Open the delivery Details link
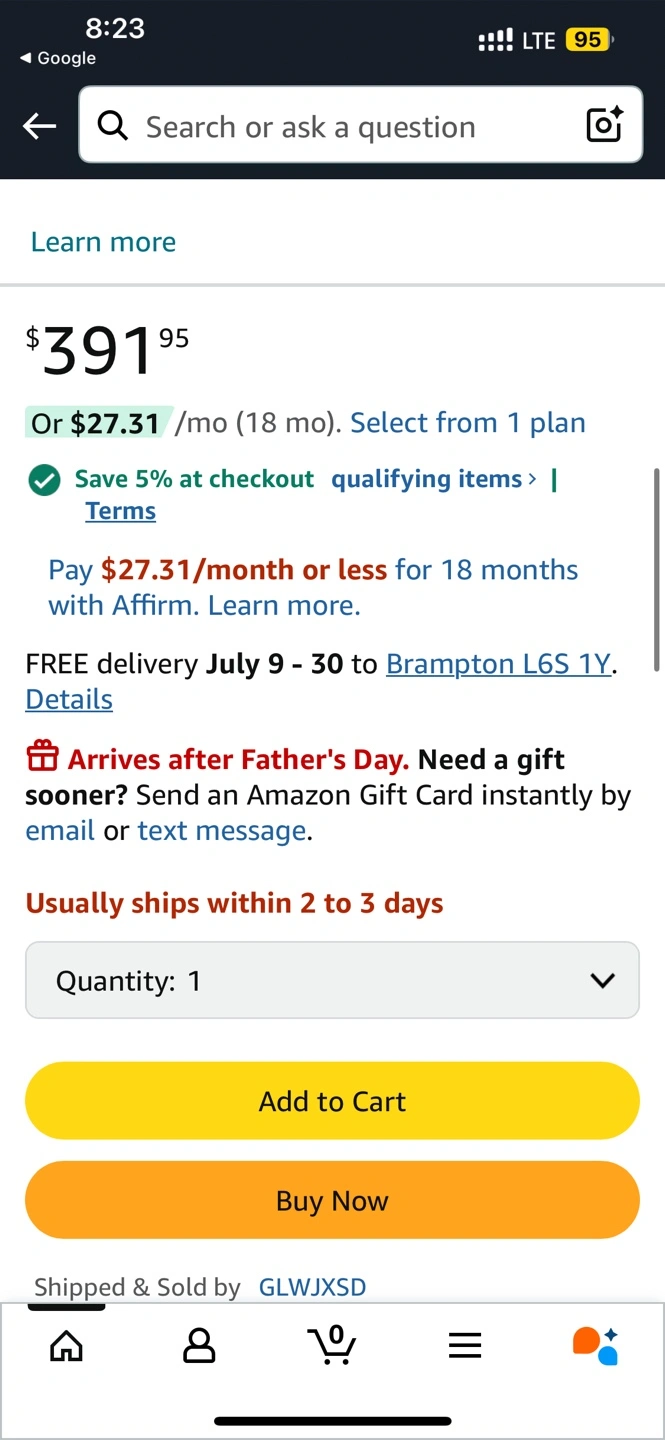 69,699
